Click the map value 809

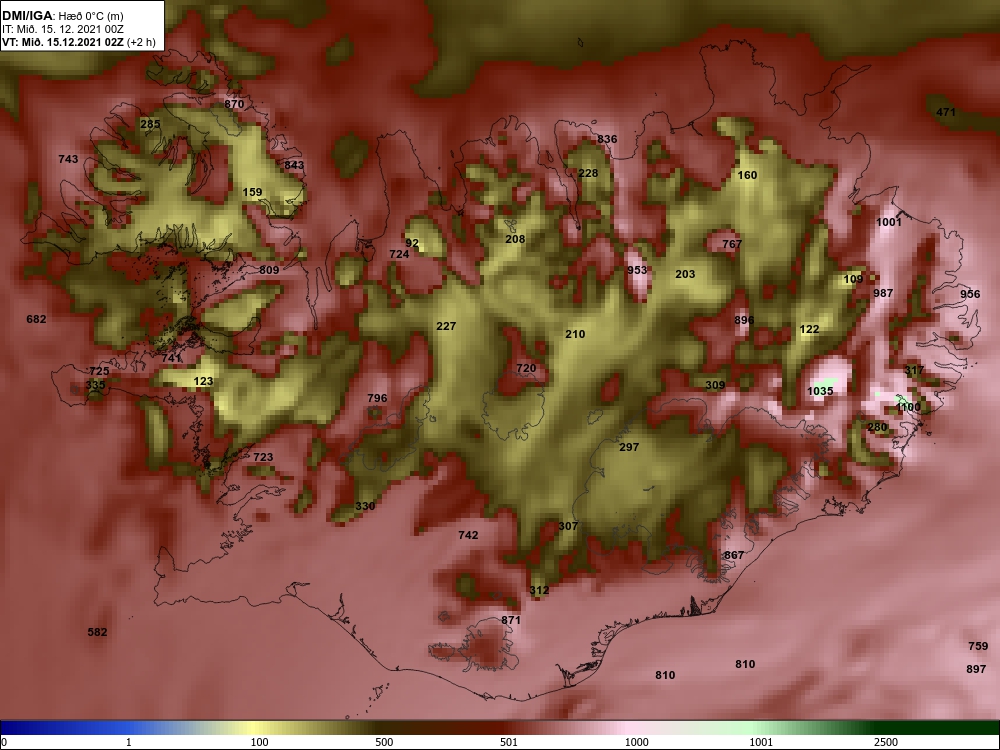(269, 270)
